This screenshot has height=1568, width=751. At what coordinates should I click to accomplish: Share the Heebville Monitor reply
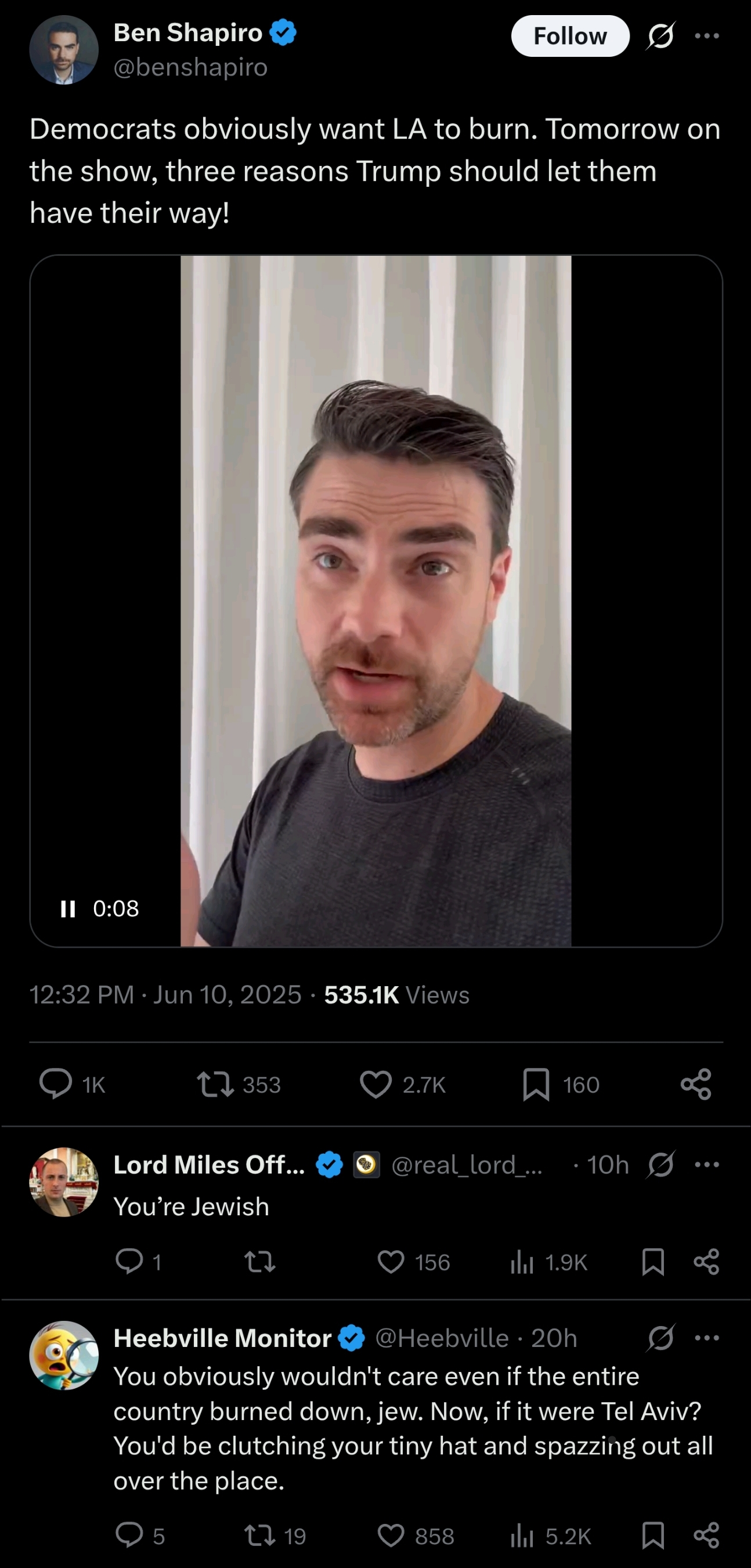[706, 1536]
